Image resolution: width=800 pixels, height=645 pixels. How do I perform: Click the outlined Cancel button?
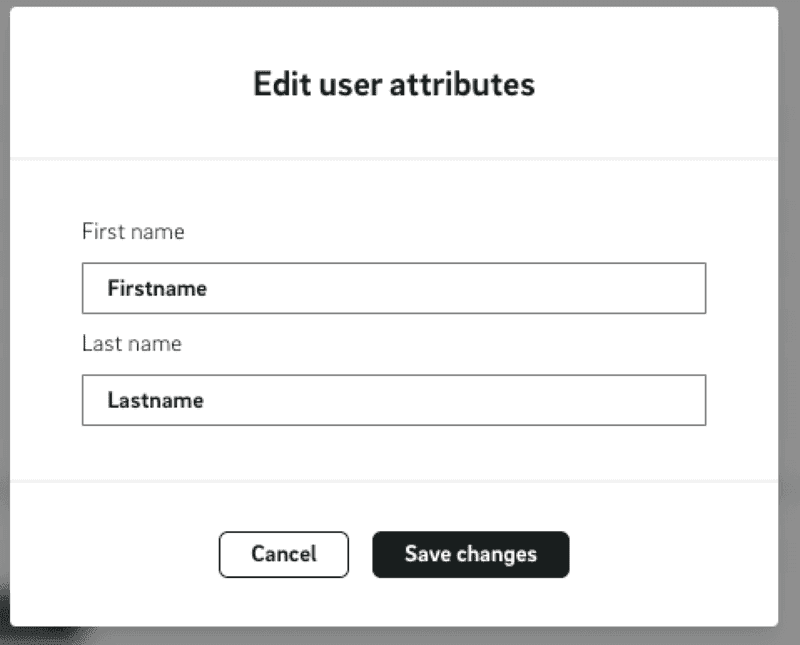283,554
